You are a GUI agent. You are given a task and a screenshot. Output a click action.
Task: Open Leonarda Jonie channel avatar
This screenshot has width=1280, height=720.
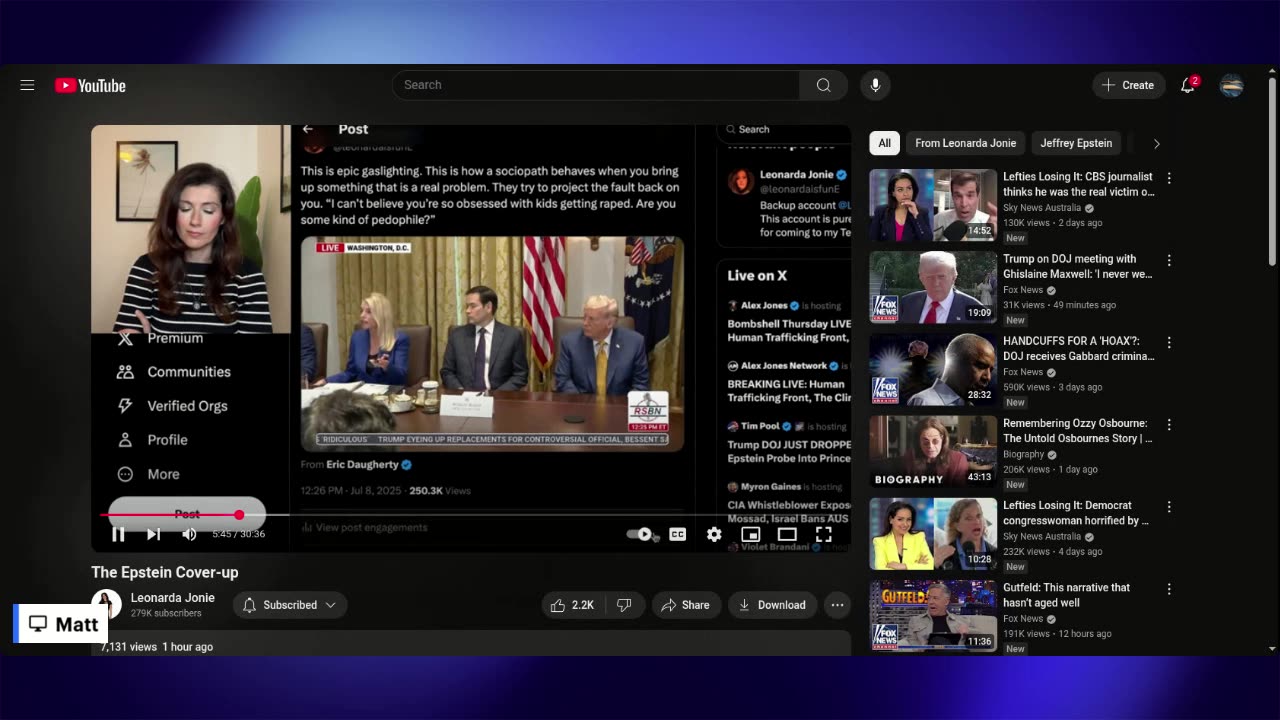[106, 604]
